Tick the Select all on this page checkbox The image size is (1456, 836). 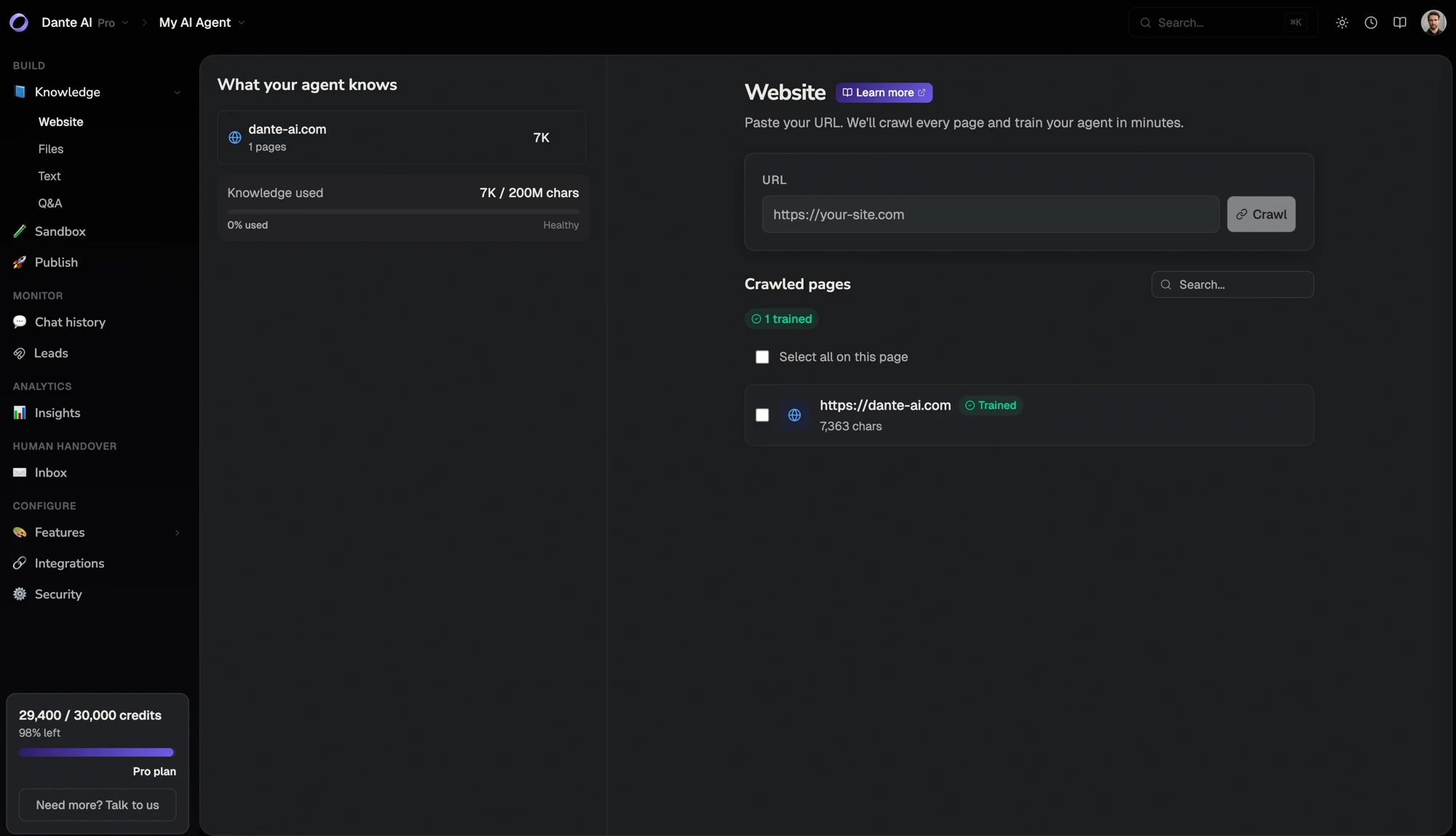tap(762, 357)
